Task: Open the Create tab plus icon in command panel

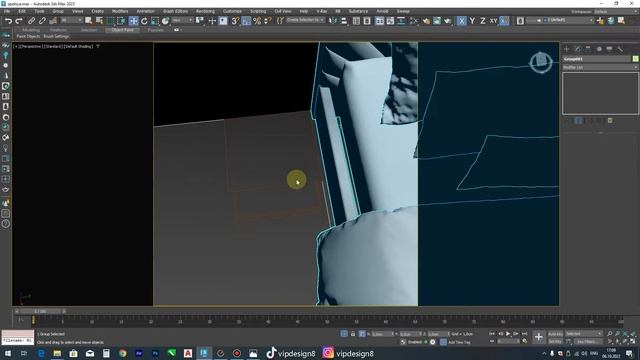Action: coord(567,49)
